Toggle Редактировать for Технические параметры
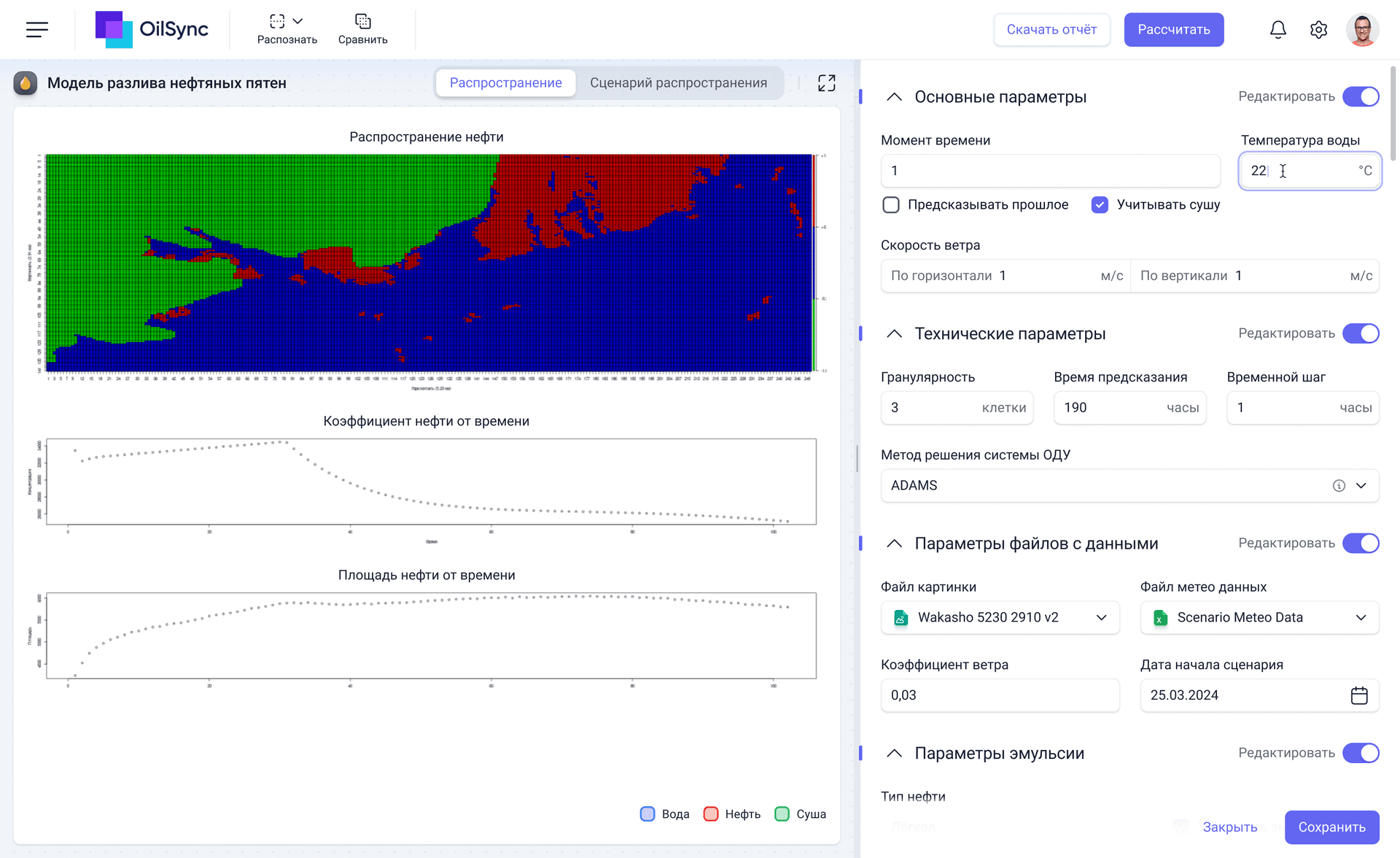Screen dimensions: 1400x858 pos(1361,333)
